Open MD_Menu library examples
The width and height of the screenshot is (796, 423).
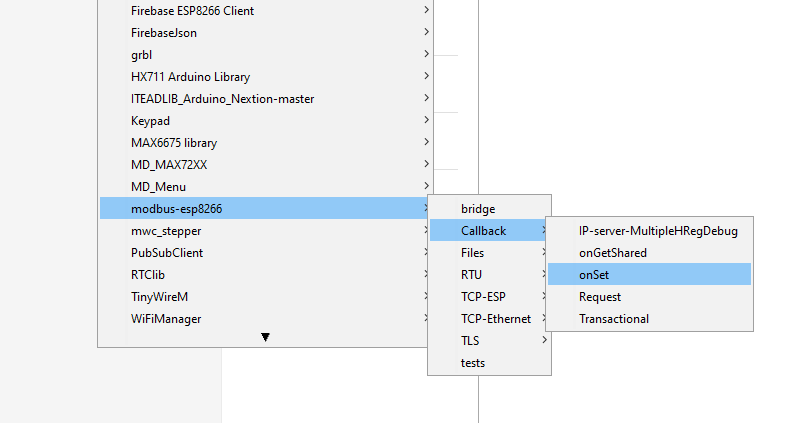[x=266, y=187]
